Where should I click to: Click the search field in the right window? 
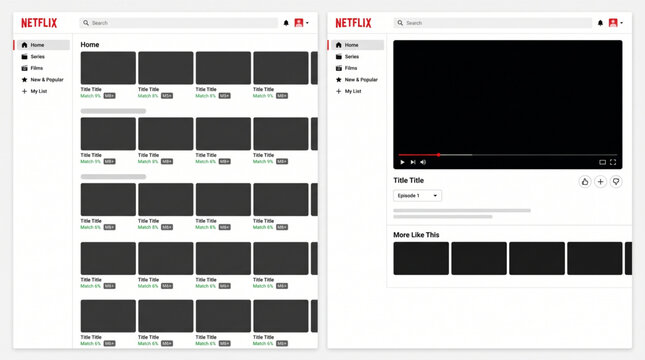click(493, 23)
